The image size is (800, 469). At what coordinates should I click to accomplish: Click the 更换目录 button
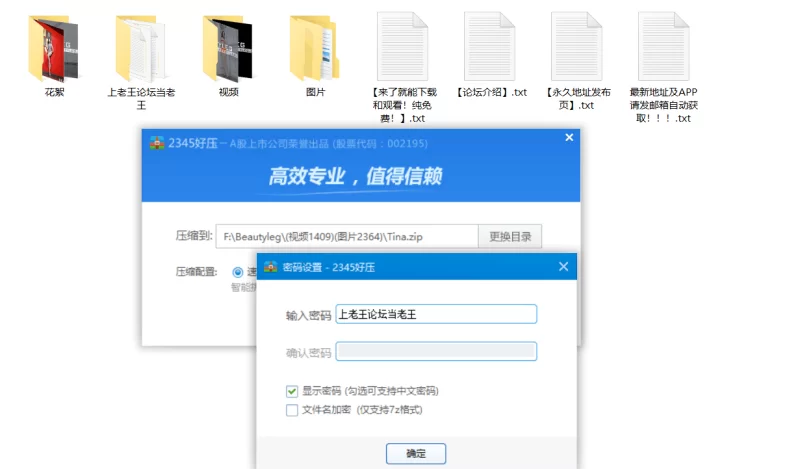[x=510, y=236]
